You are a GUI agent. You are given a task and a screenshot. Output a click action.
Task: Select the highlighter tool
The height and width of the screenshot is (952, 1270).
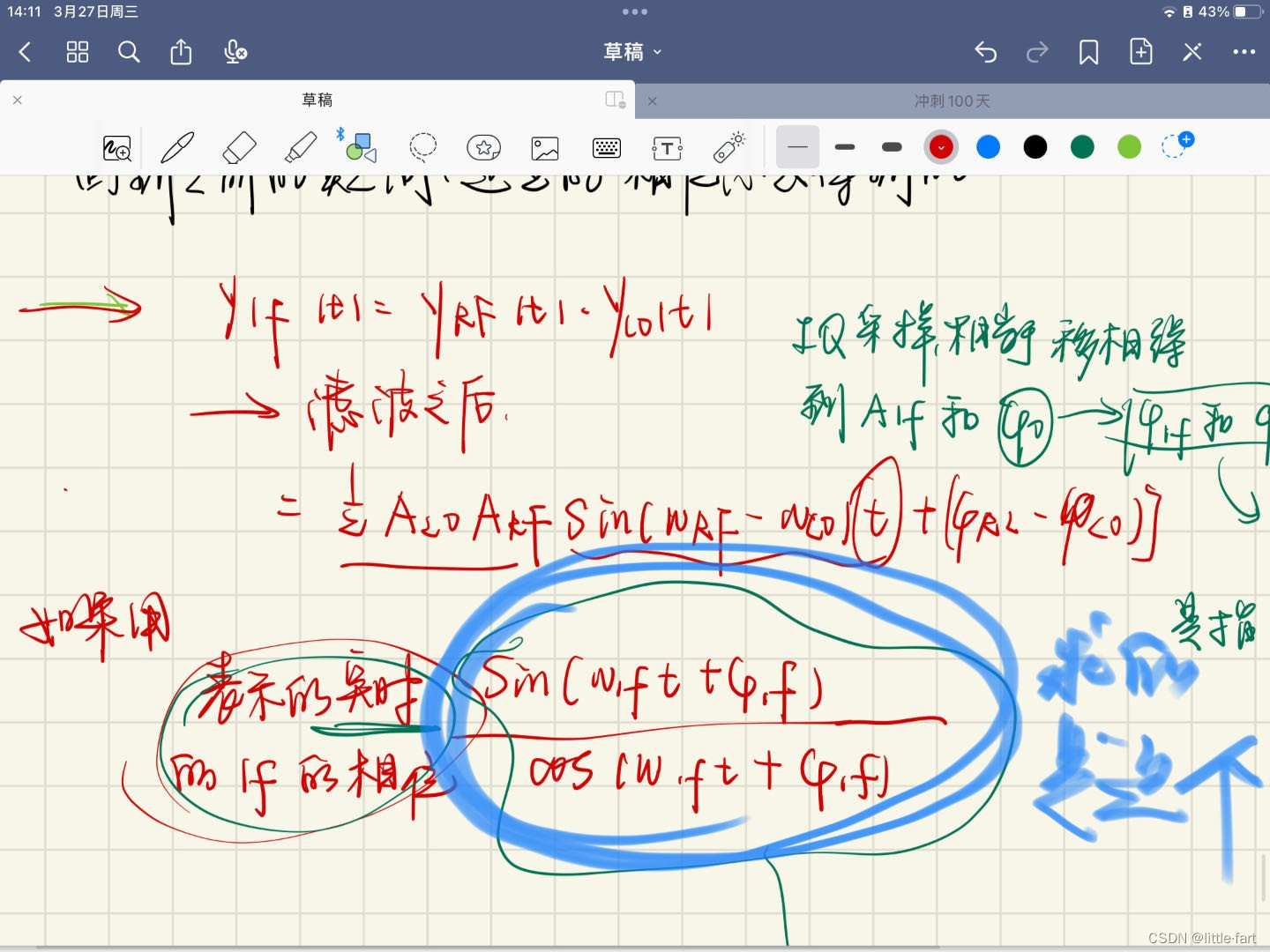coord(300,147)
